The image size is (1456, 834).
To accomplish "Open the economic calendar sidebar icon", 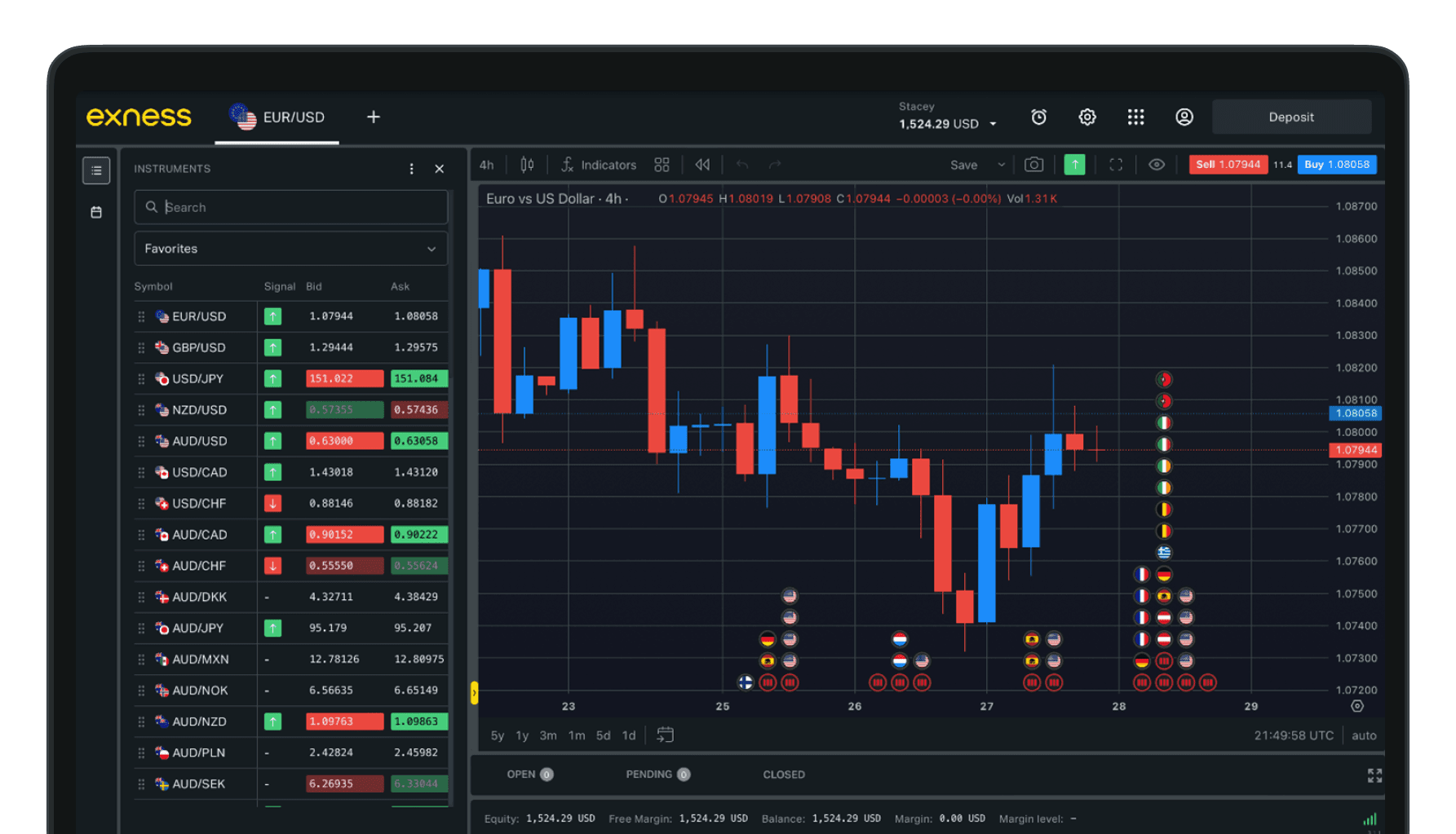I will point(96,212).
